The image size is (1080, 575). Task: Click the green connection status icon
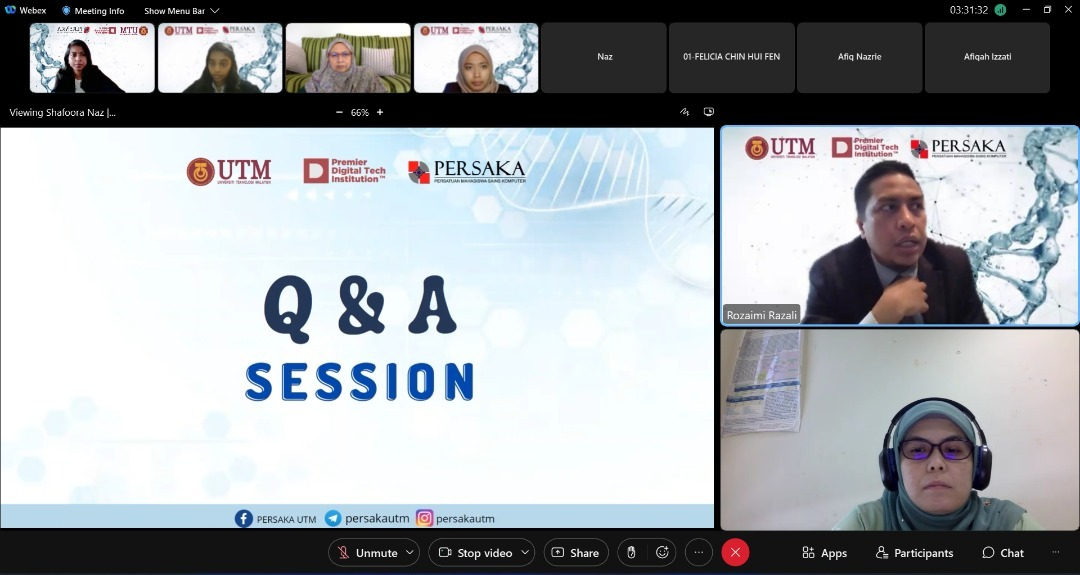click(x=1000, y=10)
